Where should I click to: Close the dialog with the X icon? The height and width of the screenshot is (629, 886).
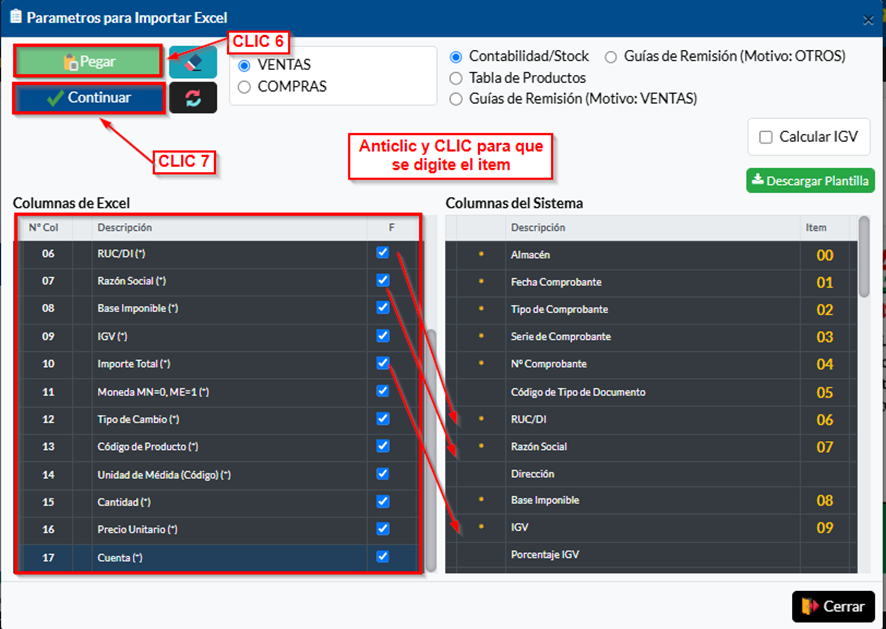(x=867, y=19)
